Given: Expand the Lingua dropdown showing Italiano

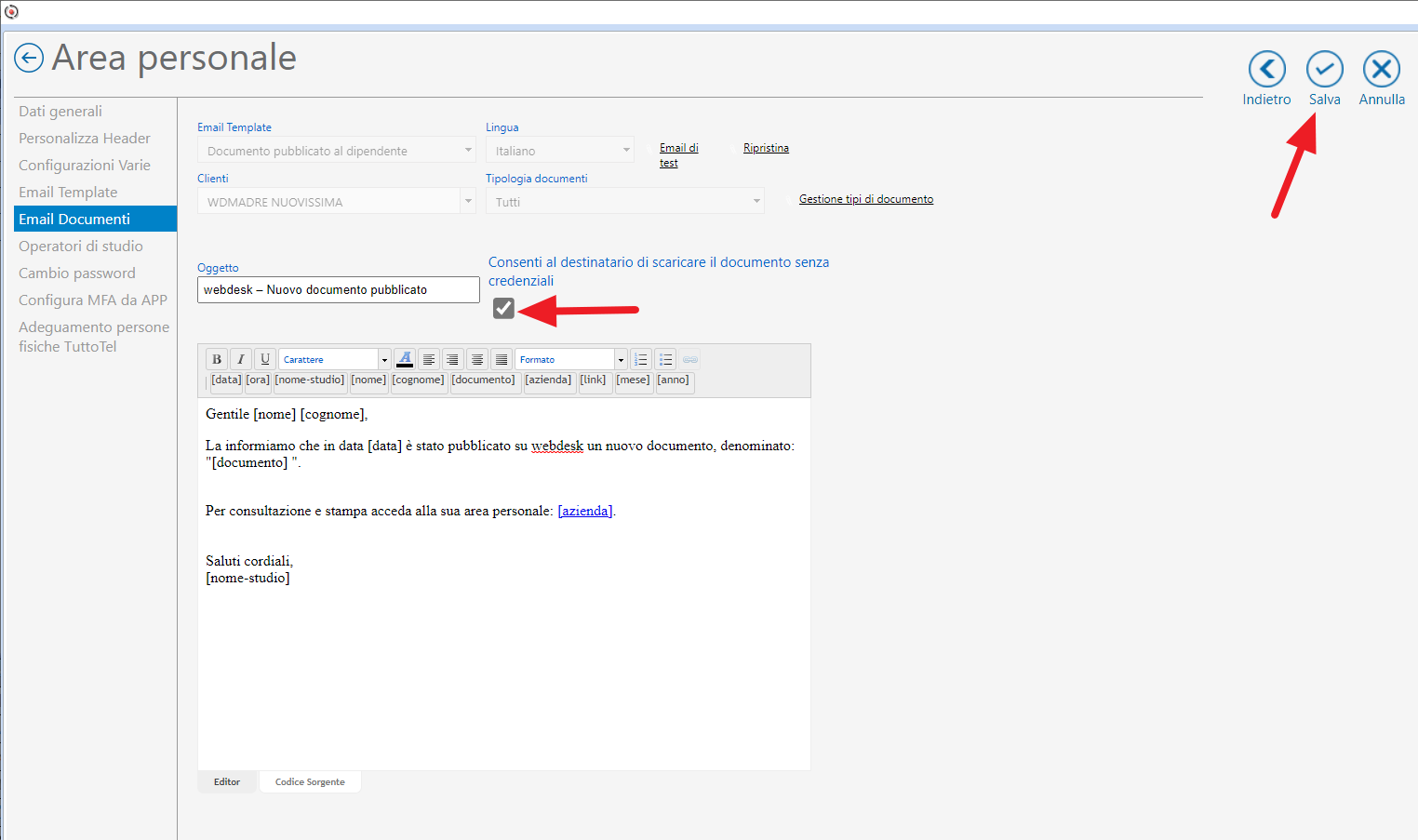Looking at the screenshot, I should point(560,151).
